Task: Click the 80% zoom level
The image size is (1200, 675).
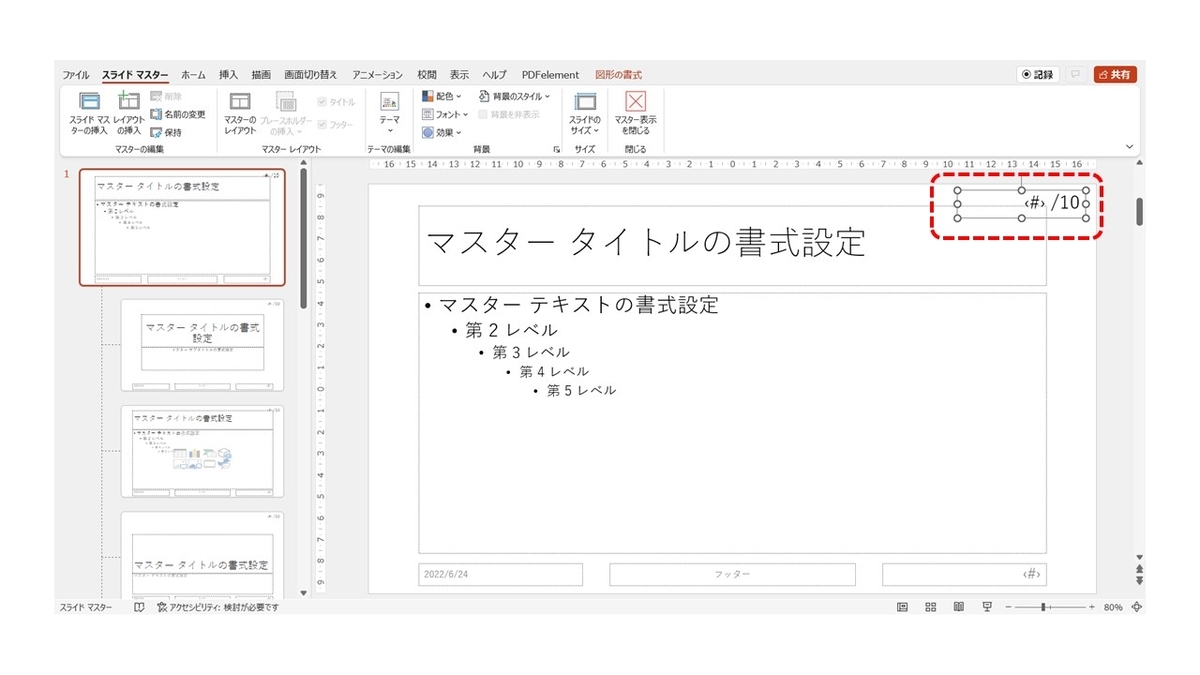Action: pyautogui.click(x=1114, y=607)
